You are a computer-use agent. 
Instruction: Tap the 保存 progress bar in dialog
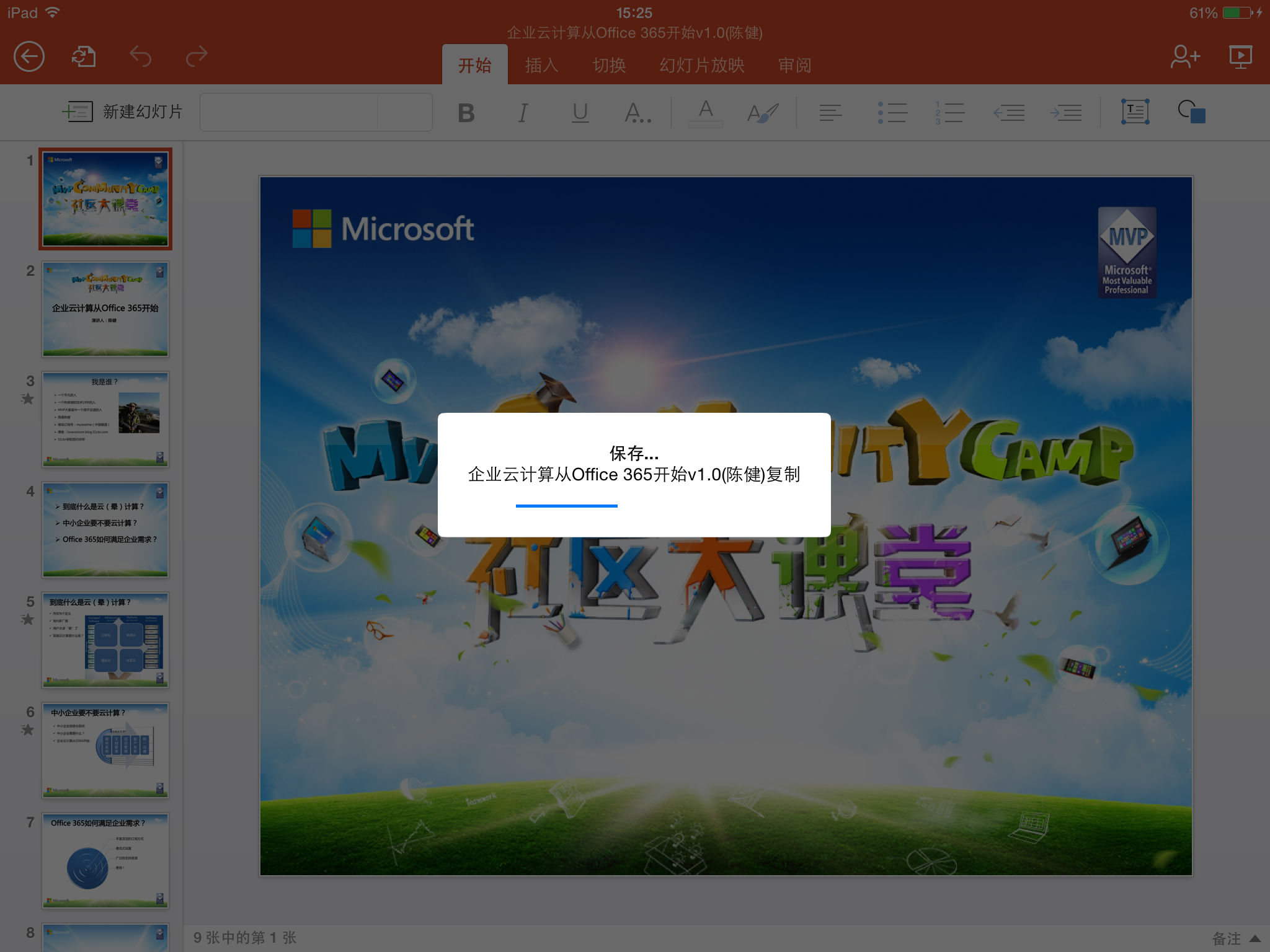point(566,506)
